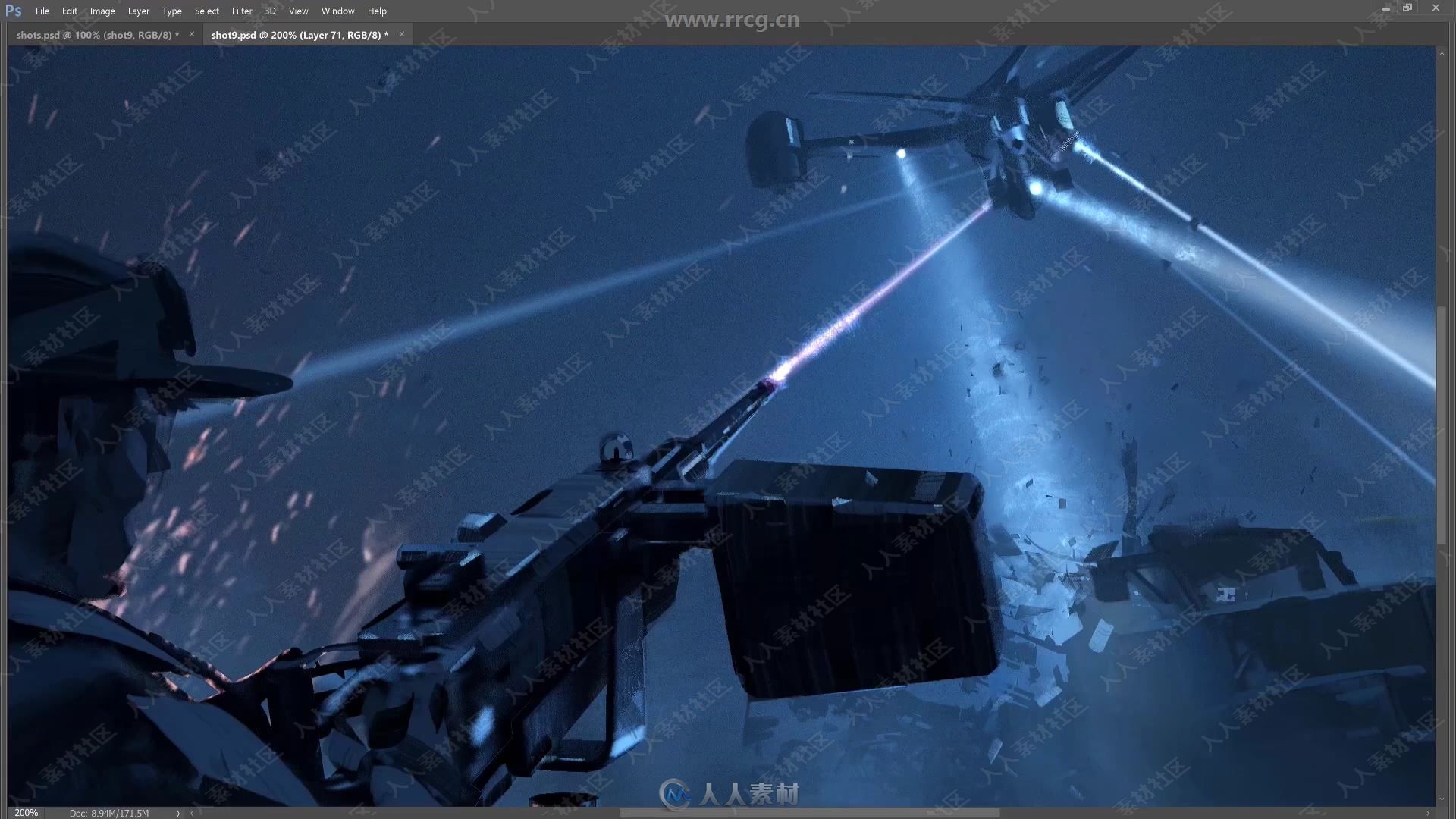
Task: Click the Doc: 8.94M/171.5M status info
Action: pyautogui.click(x=109, y=813)
